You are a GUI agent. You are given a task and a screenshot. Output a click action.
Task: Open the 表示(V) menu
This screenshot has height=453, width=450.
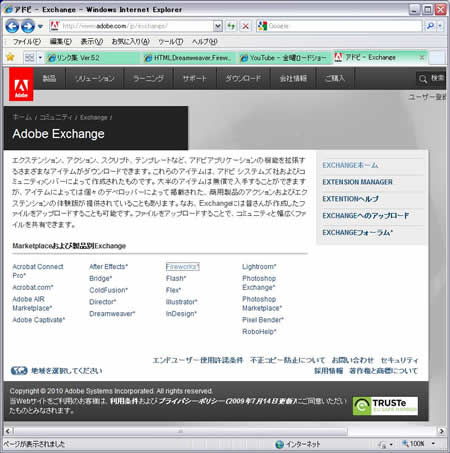[92, 42]
